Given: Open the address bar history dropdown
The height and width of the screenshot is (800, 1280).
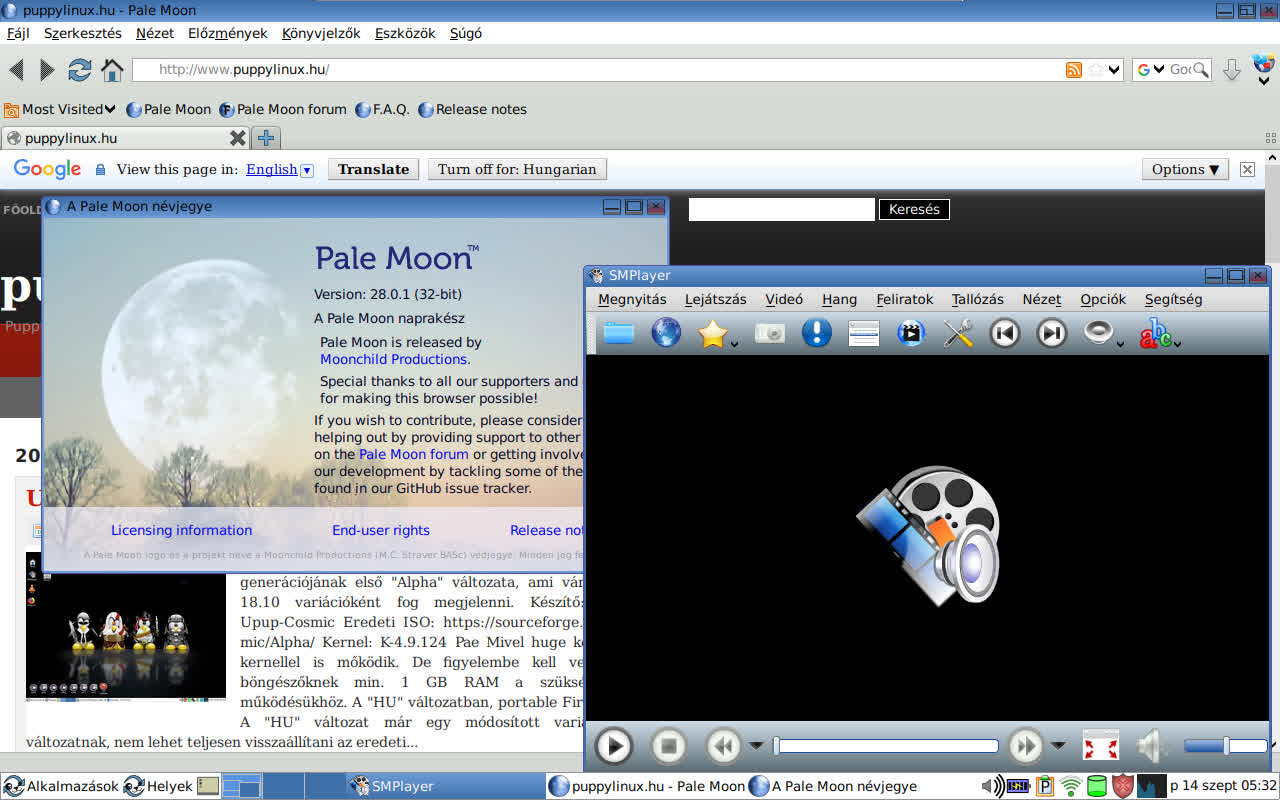Looking at the screenshot, I should pos(1113,70).
